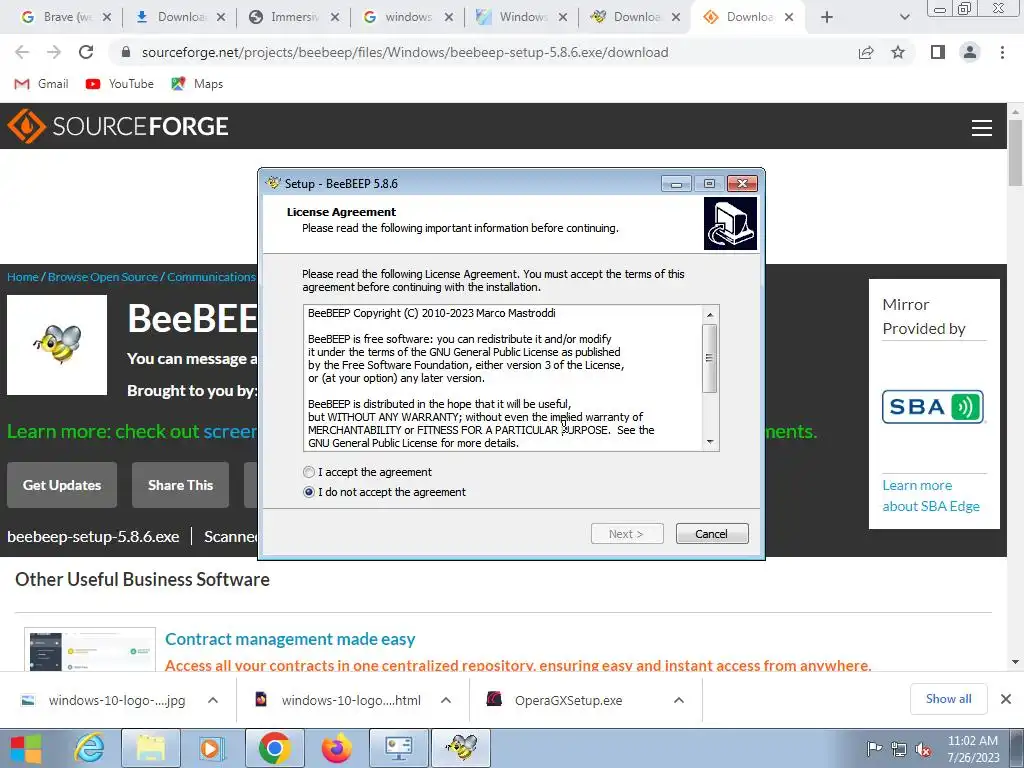Expand the tab search dropdown chevron
The height and width of the screenshot is (768, 1024).
[x=904, y=17]
